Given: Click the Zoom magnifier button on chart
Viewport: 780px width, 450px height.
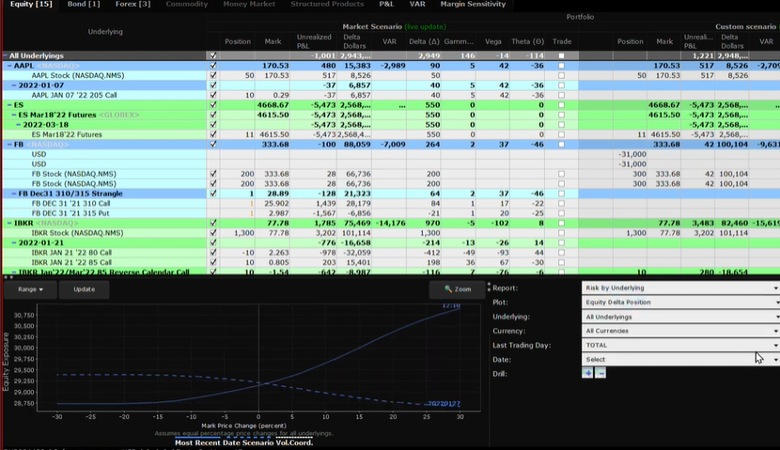Looking at the screenshot, I should point(457,289).
